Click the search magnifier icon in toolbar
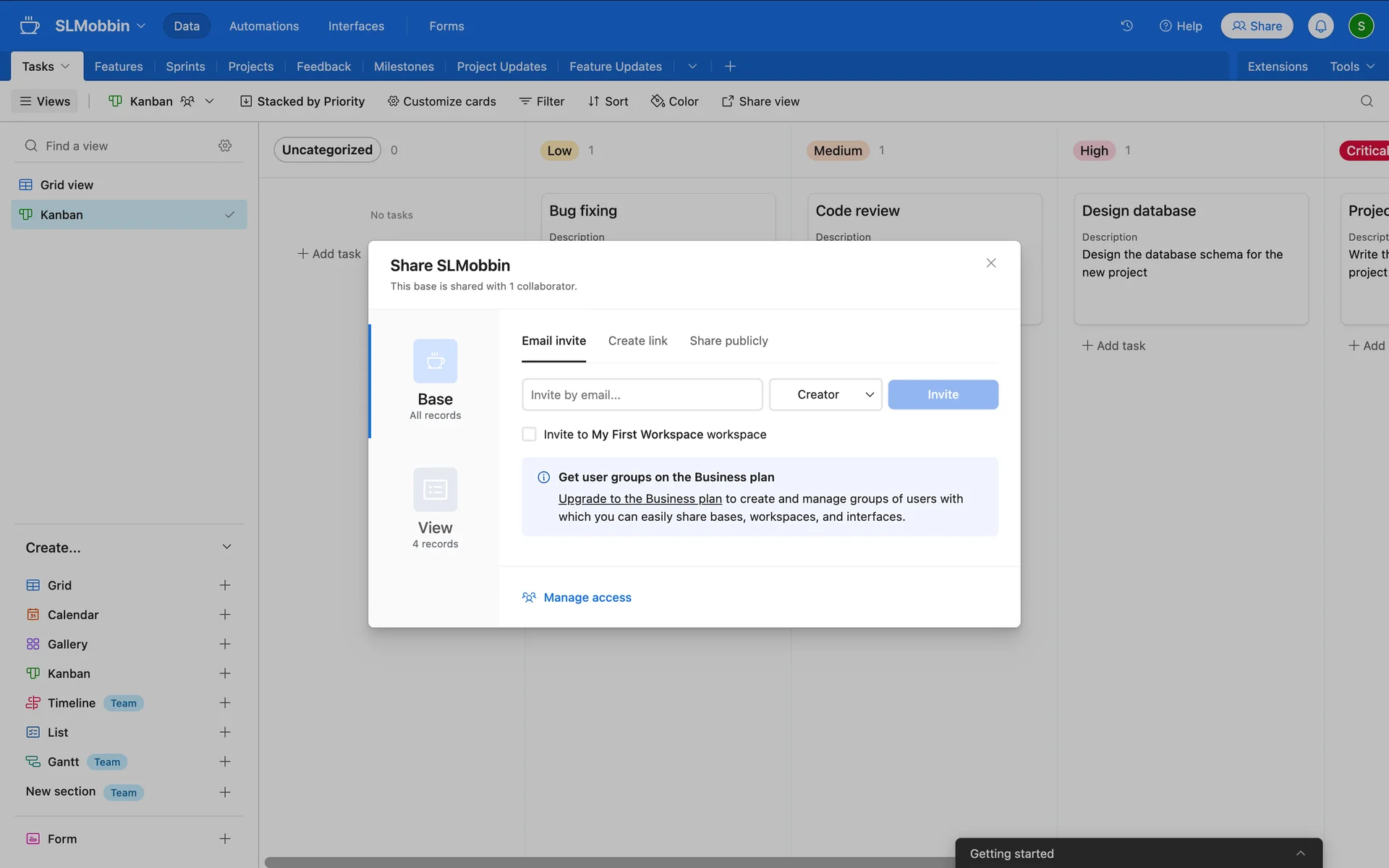Viewport: 1389px width, 868px height. pyautogui.click(x=1366, y=101)
